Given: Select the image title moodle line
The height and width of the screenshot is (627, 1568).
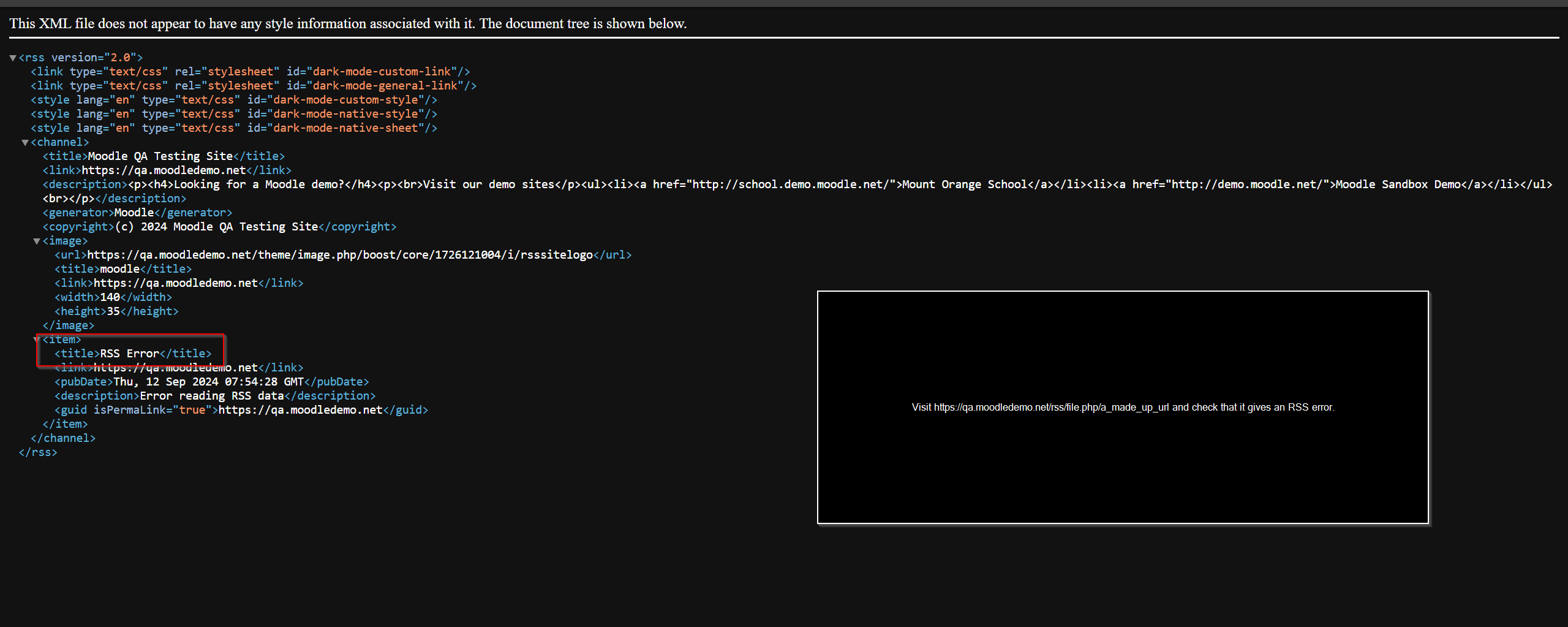Looking at the screenshot, I should click(x=123, y=269).
